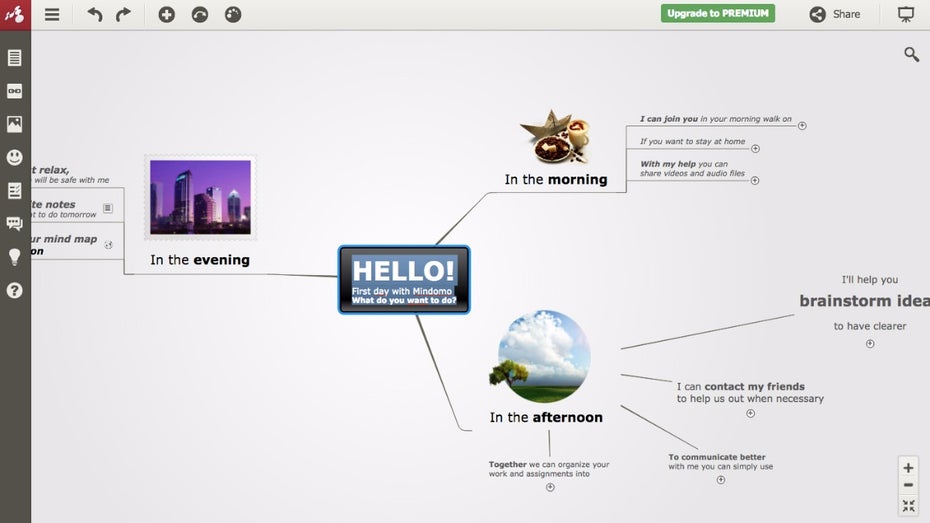Open the smiley icons panel
Screen dimensions: 930x523
tap(15, 157)
